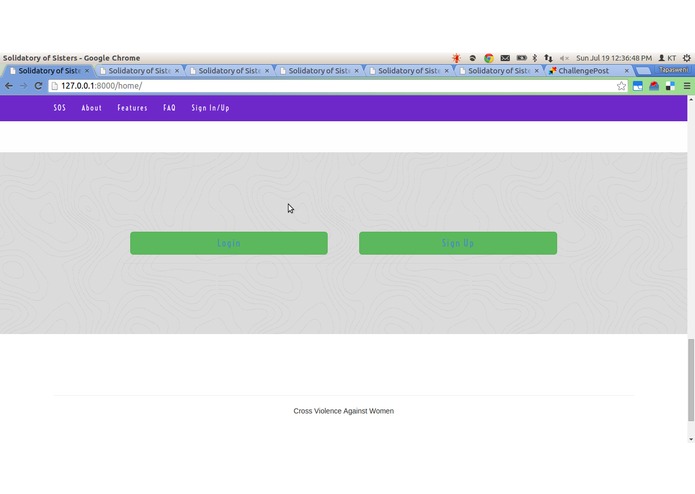
Task: Open the system gear session menu
Action: (687, 58)
